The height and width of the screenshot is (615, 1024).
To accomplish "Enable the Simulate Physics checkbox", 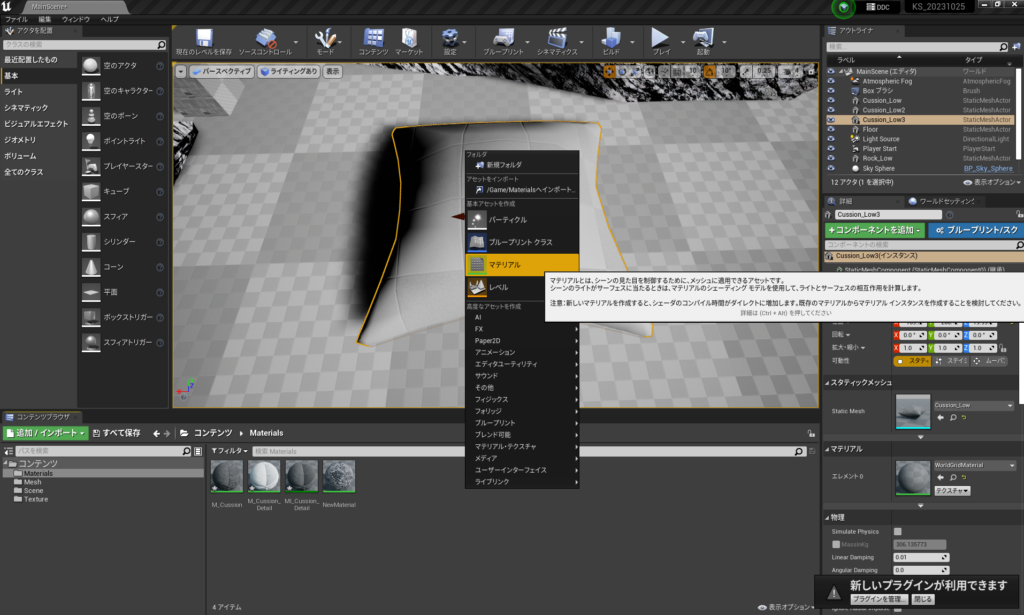I will coord(897,531).
